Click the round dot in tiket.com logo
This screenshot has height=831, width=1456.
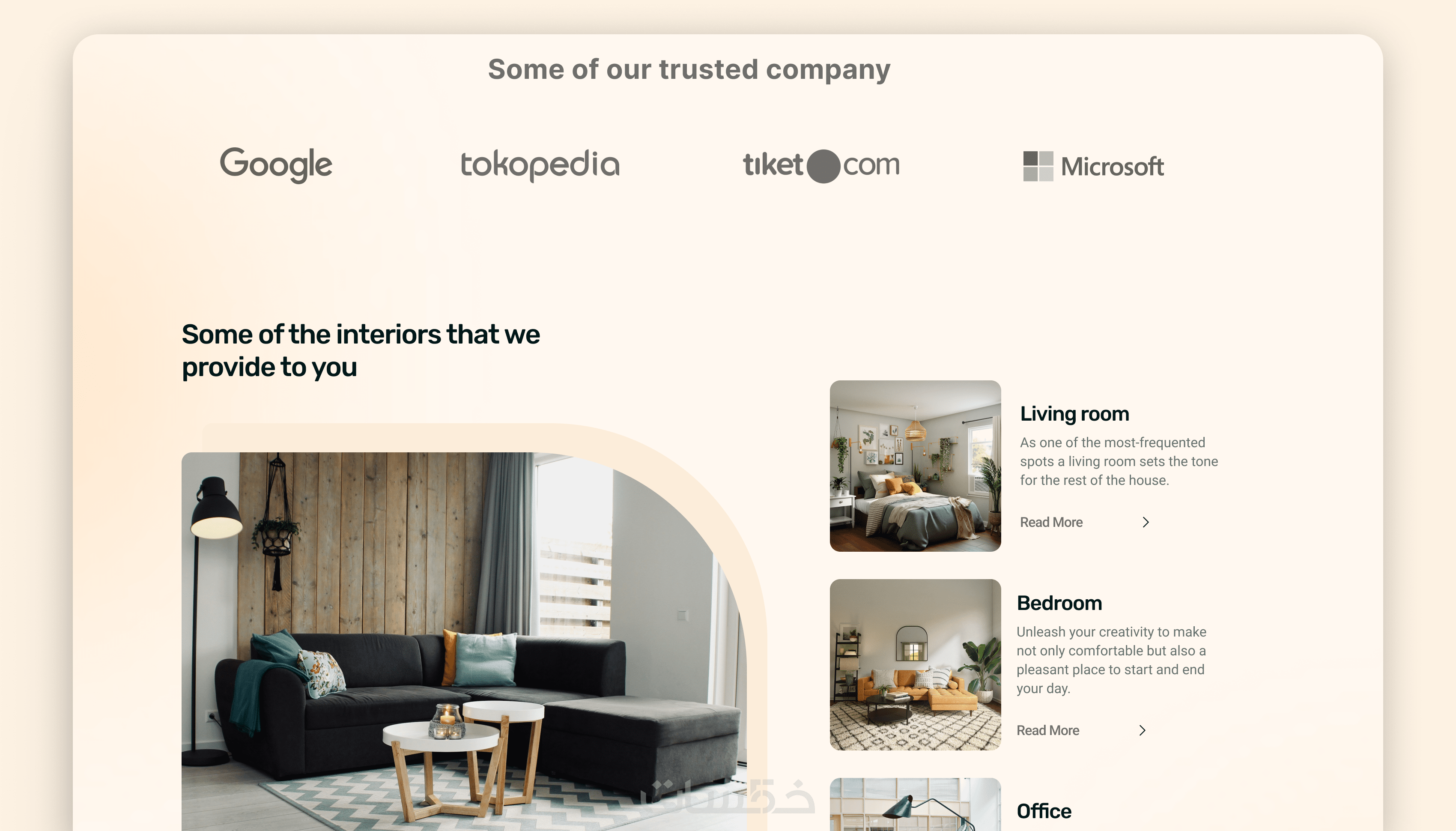823,167
